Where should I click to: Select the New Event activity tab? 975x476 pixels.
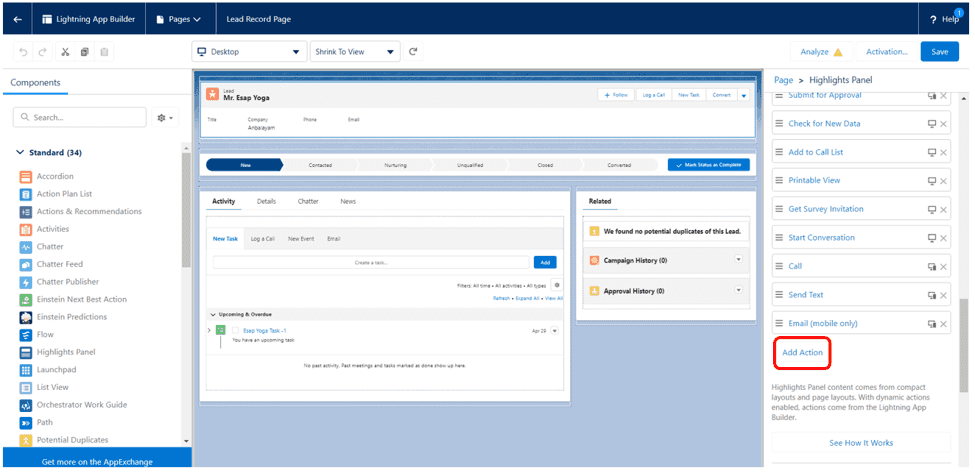(301, 239)
